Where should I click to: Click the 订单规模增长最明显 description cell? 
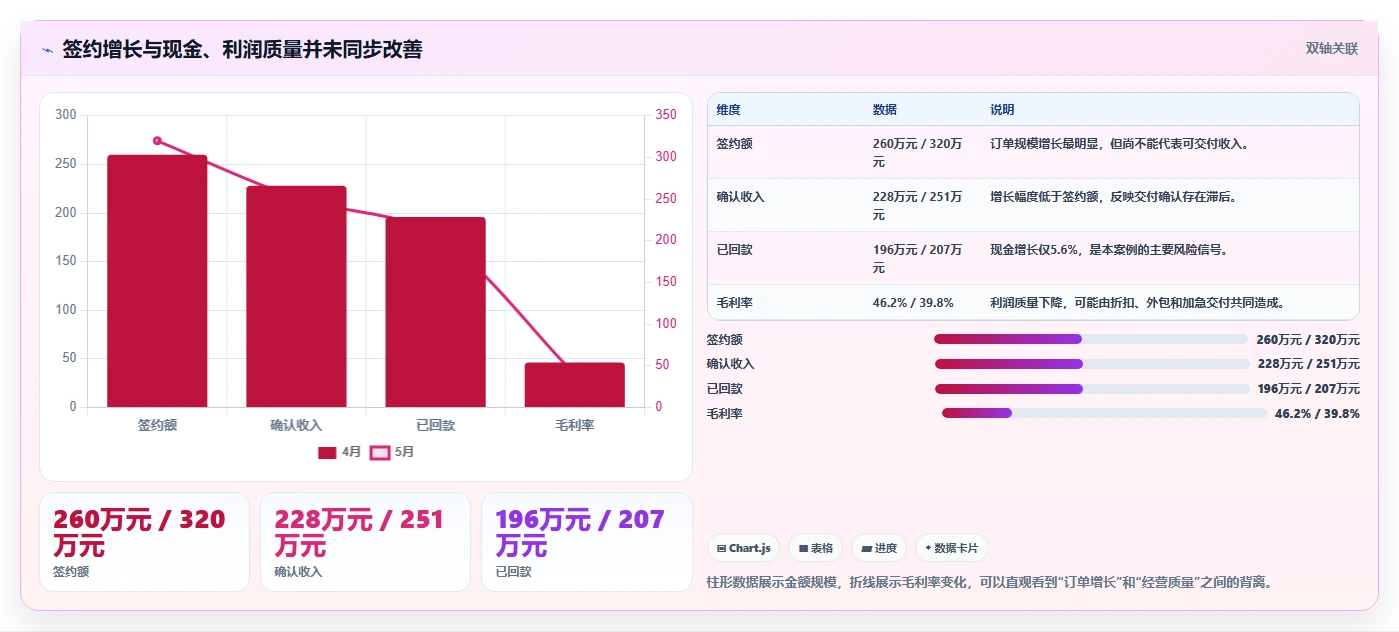(x=1119, y=144)
